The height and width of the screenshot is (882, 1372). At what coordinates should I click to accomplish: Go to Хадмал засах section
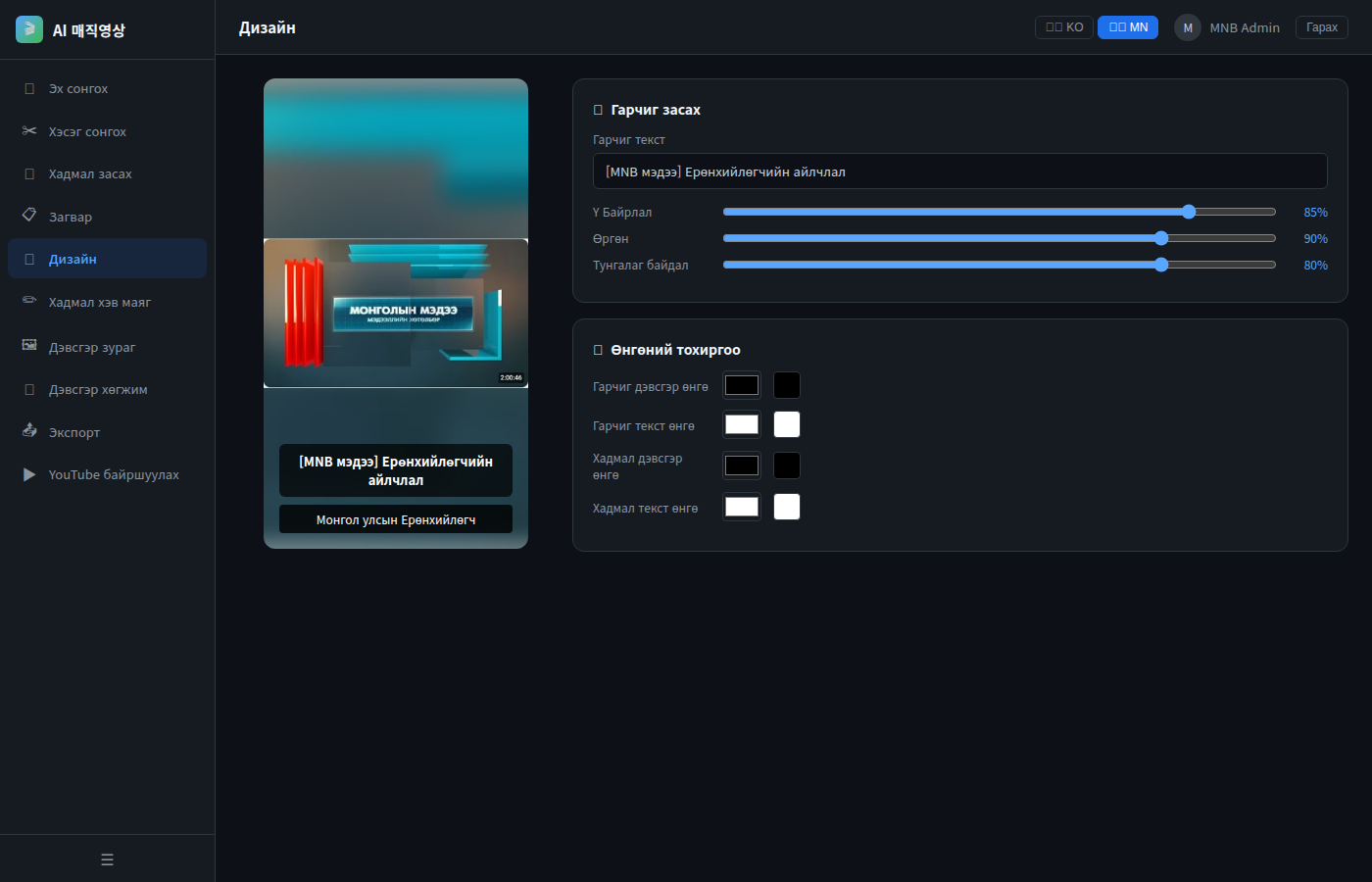(107, 173)
